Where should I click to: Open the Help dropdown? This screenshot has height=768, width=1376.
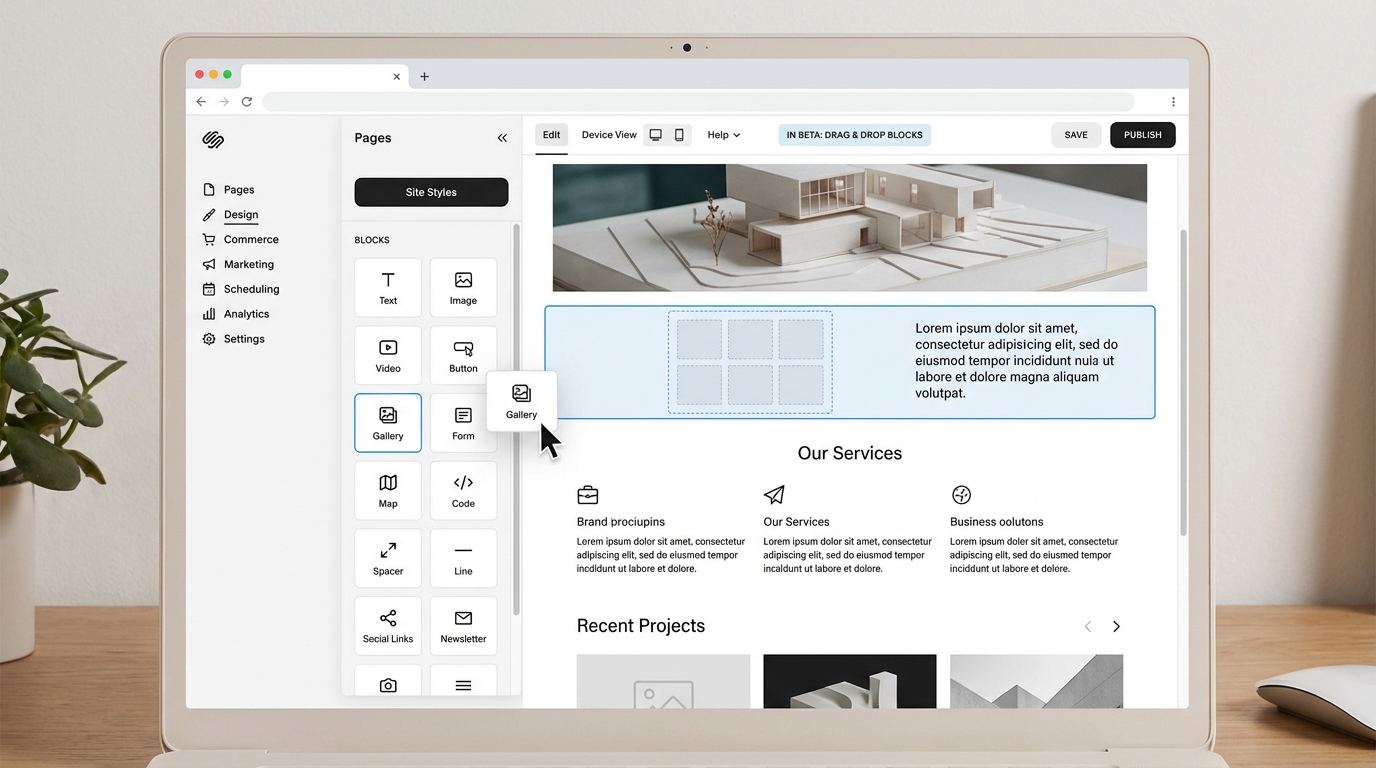pyautogui.click(x=723, y=134)
